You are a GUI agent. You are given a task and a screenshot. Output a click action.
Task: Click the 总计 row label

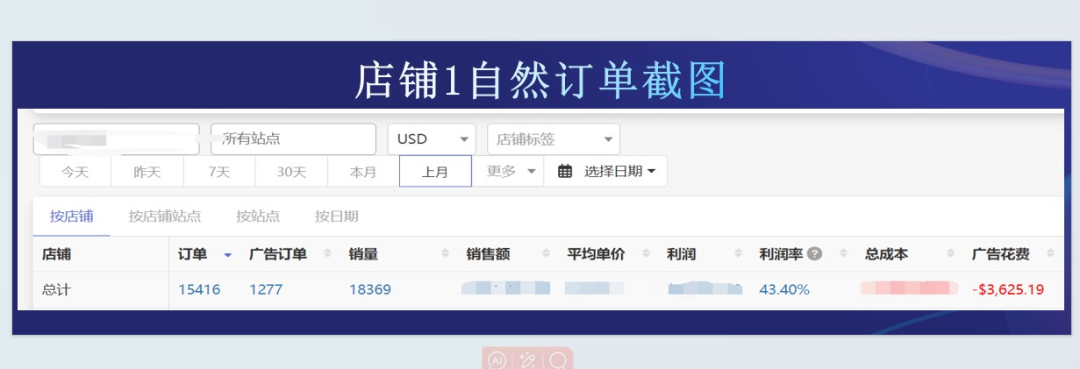click(x=56, y=290)
